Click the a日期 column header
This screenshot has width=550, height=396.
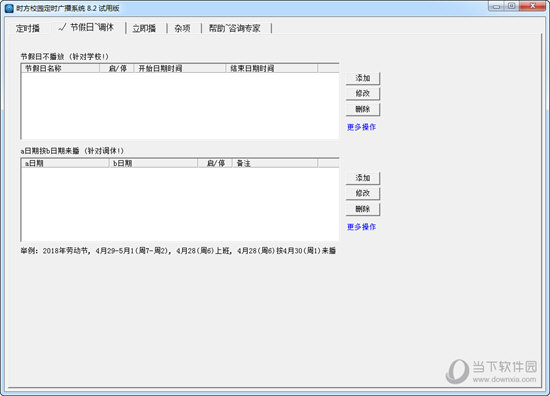click(65, 163)
